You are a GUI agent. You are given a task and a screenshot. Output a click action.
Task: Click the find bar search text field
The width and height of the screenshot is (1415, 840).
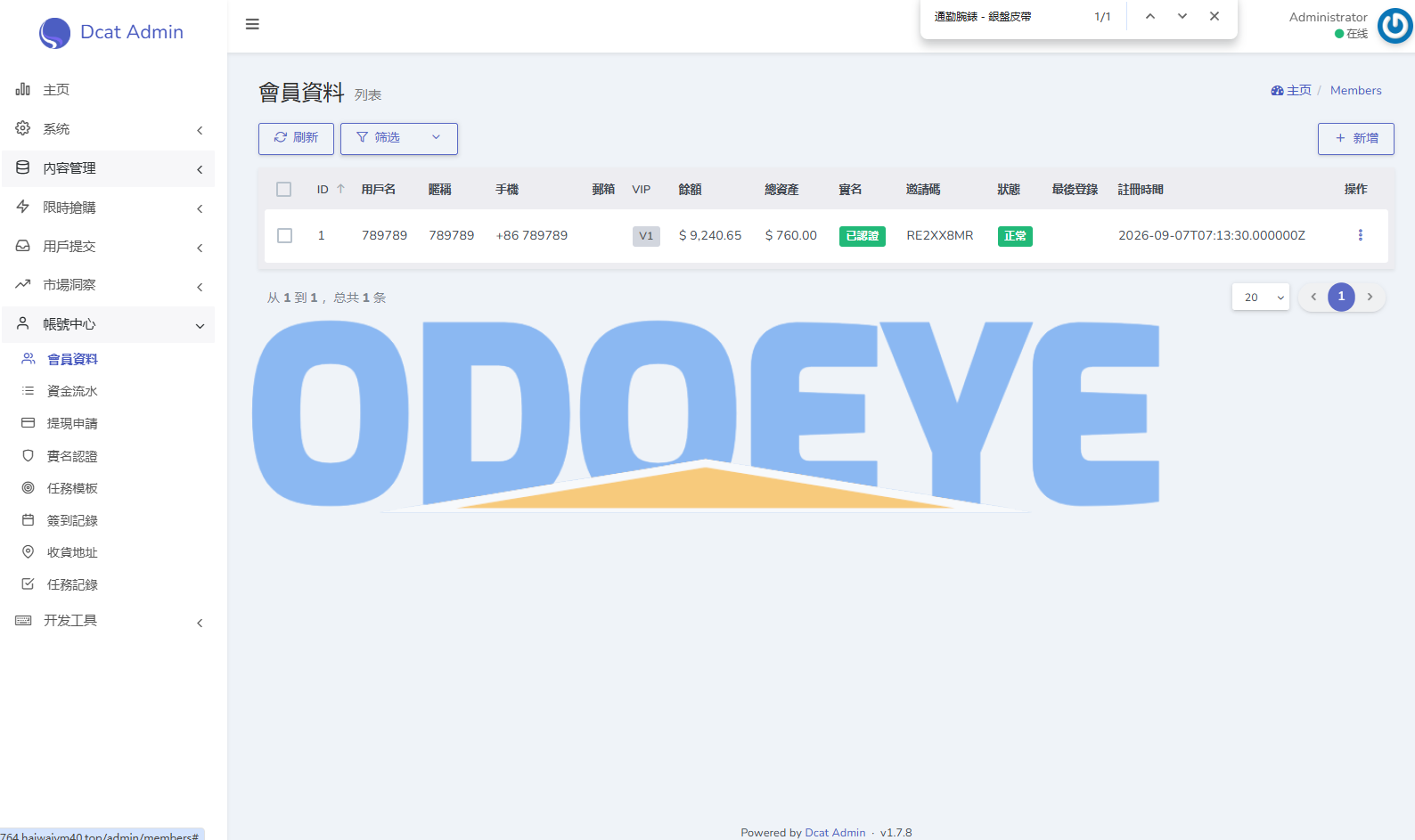point(1007,17)
